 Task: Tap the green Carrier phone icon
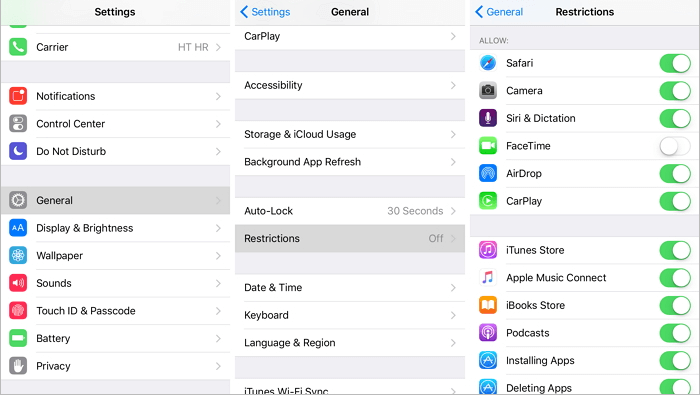point(18,47)
